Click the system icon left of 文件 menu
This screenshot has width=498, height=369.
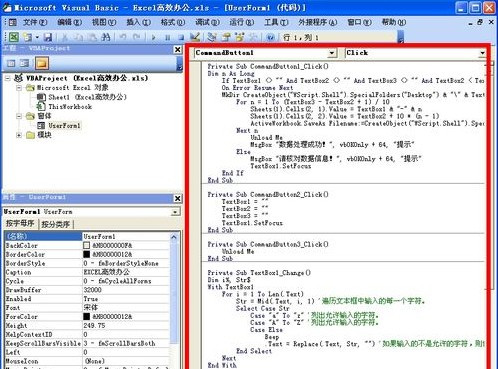pyautogui.click(x=13, y=22)
